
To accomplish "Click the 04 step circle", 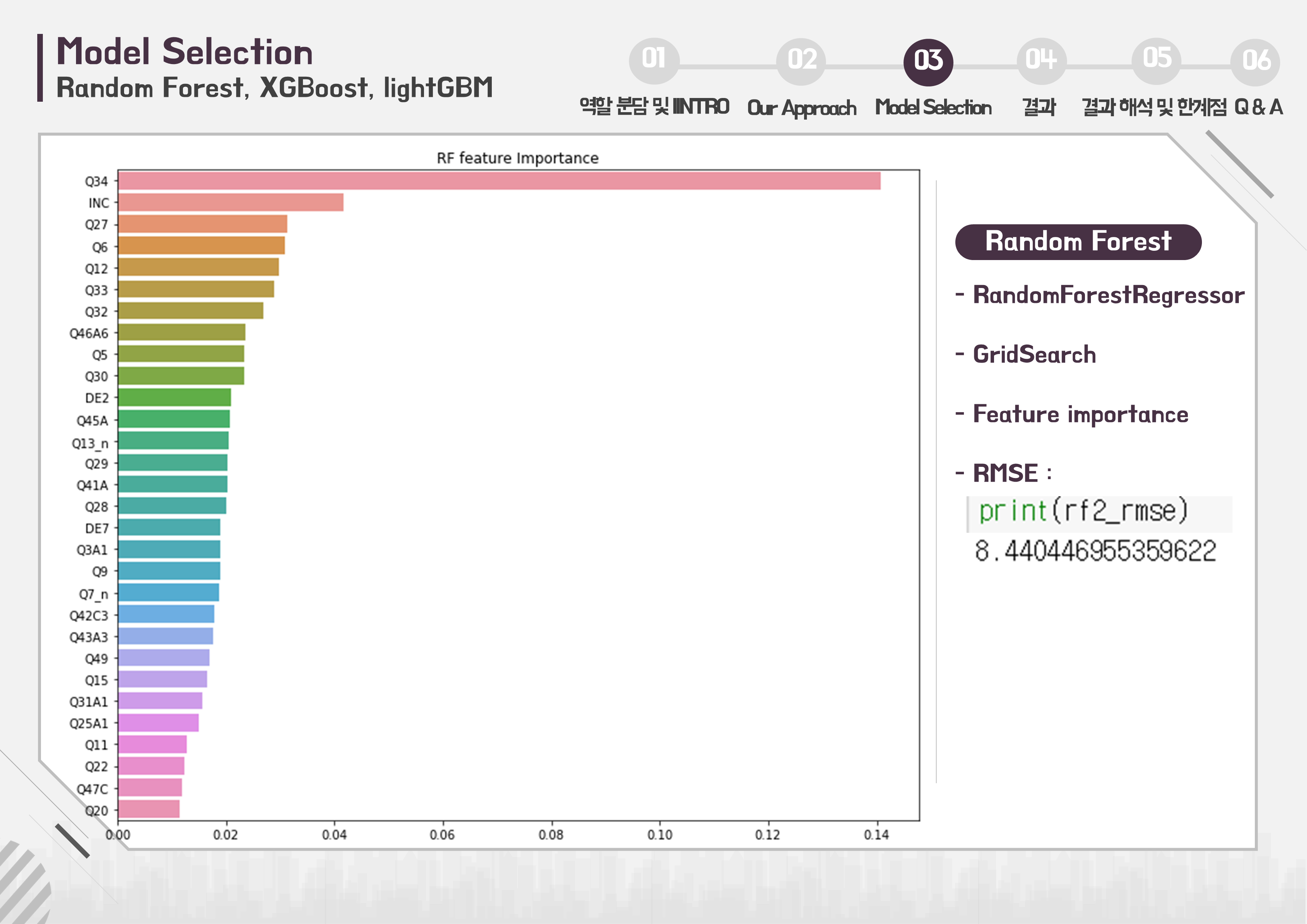I will tap(1041, 60).
